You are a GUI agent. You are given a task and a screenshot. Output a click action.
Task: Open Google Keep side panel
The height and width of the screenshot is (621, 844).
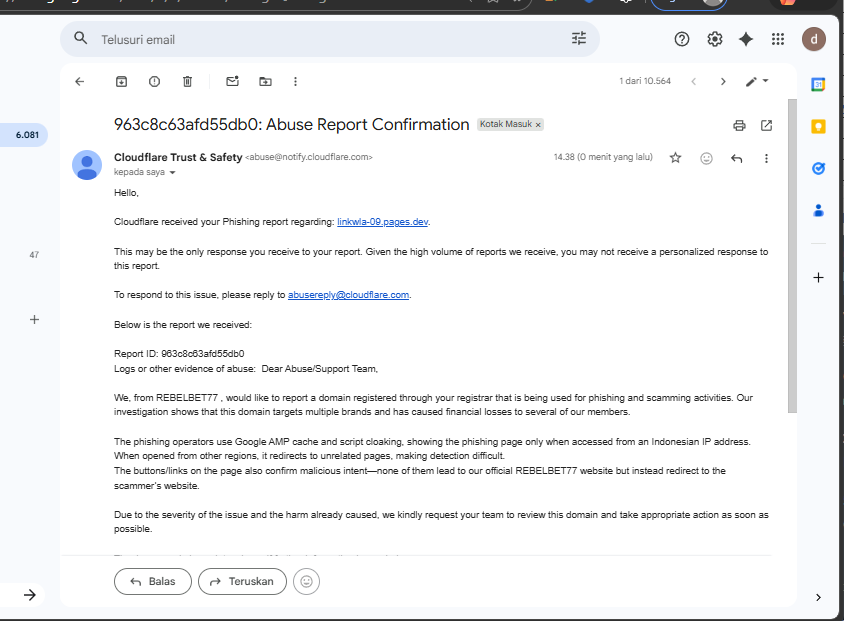pos(818,126)
